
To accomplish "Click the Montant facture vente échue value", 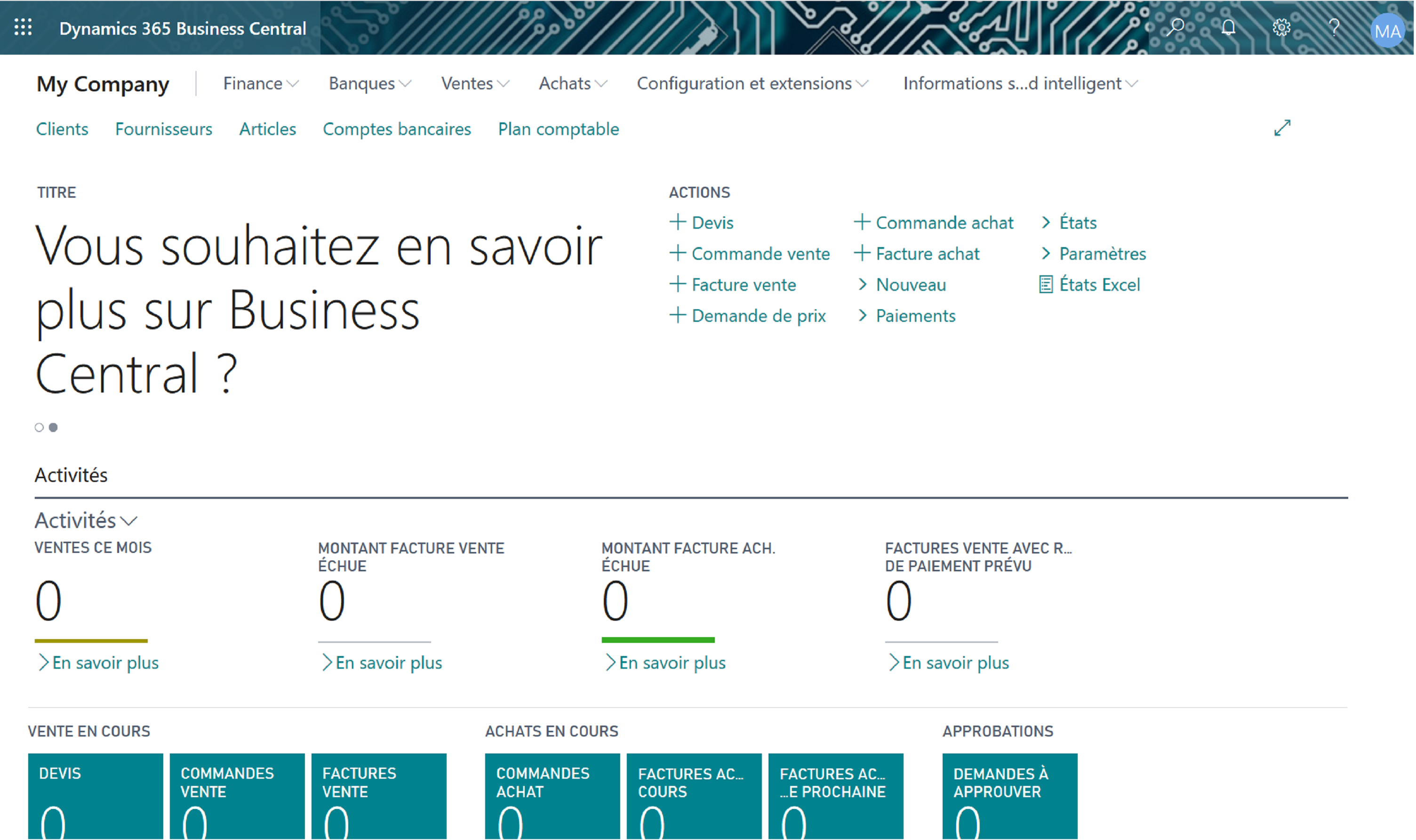I will click(x=332, y=601).
